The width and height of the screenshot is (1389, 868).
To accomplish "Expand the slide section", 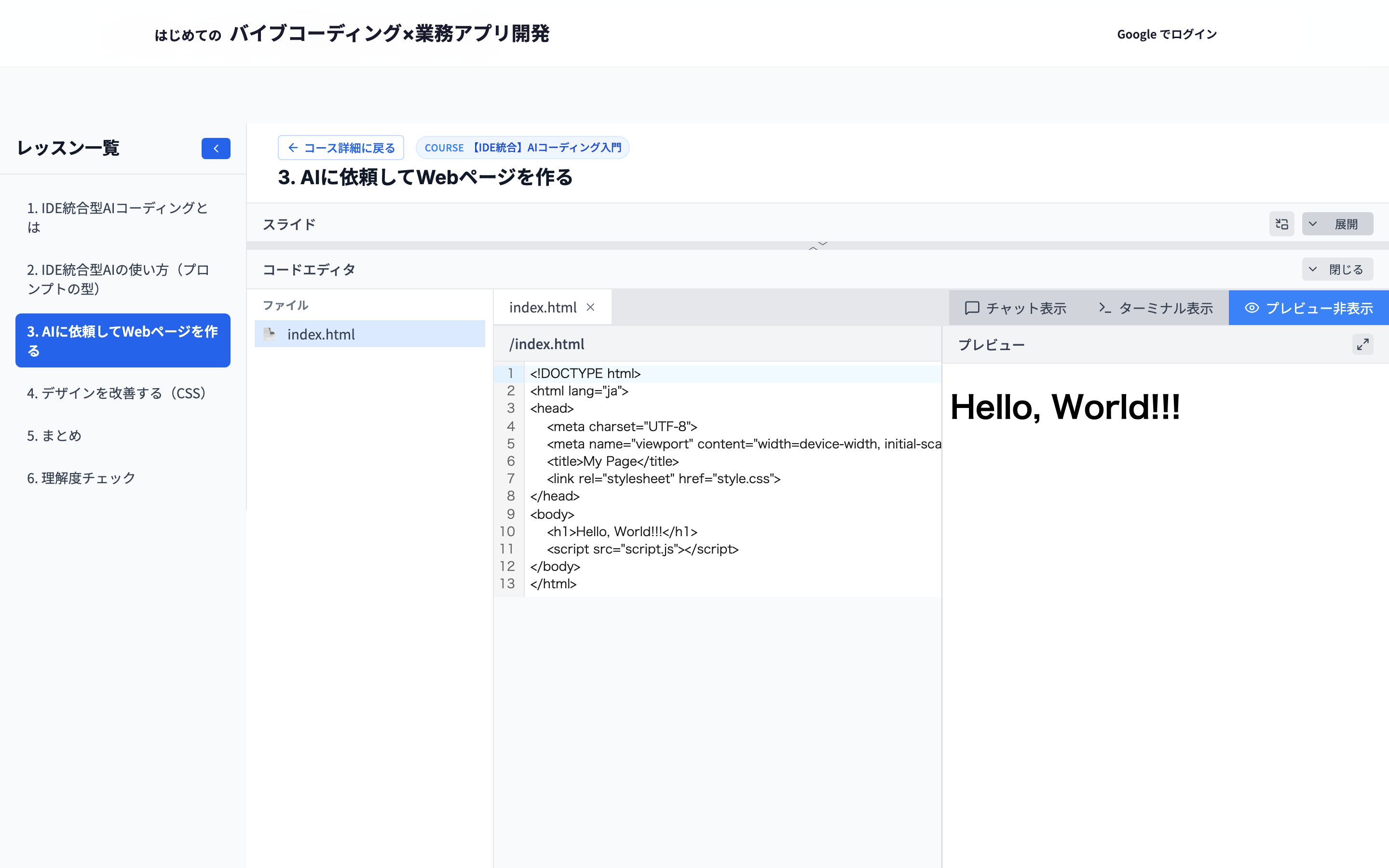I will [x=1337, y=224].
